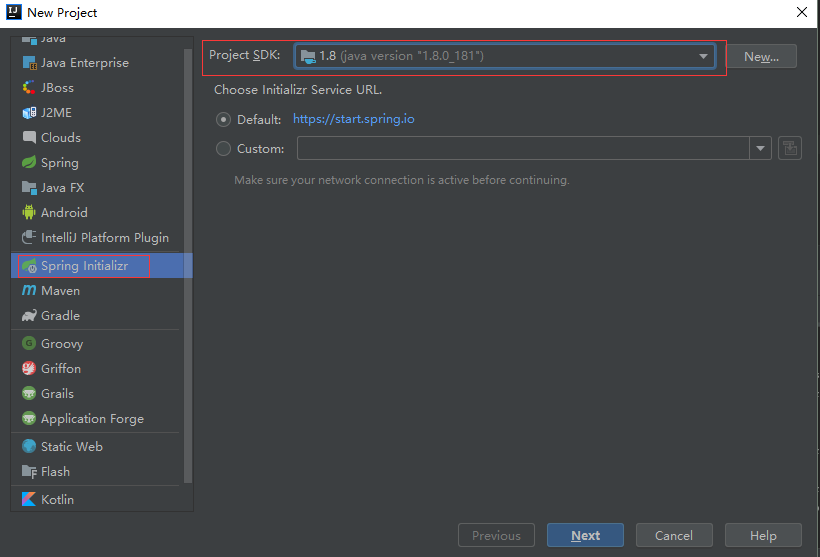
Task: Select Application Forge label
Action: point(93,419)
